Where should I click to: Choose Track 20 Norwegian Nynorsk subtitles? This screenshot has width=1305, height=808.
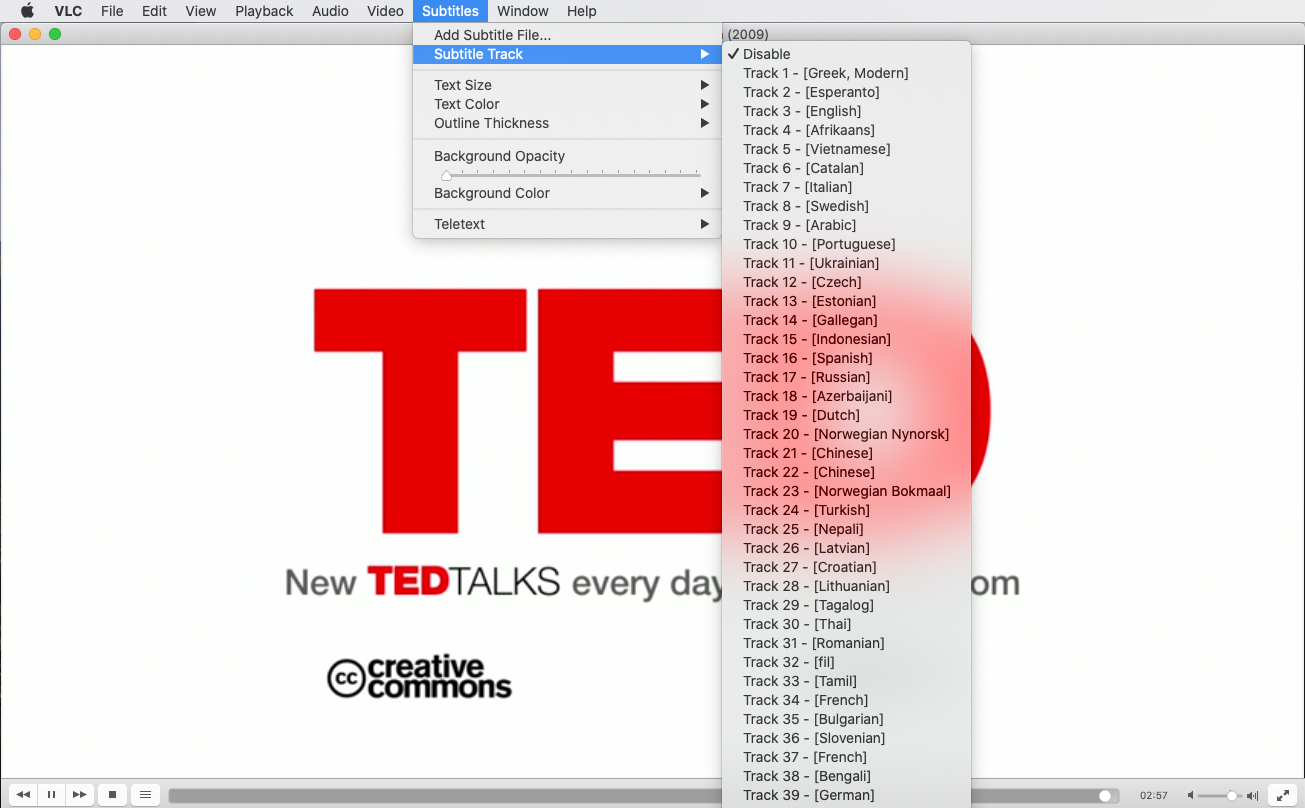click(x=846, y=434)
